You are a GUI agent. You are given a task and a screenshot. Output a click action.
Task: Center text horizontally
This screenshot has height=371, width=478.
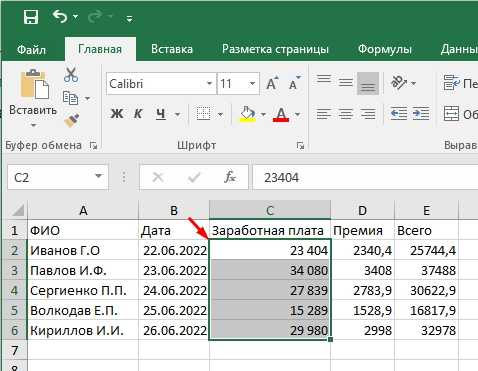point(345,114)
